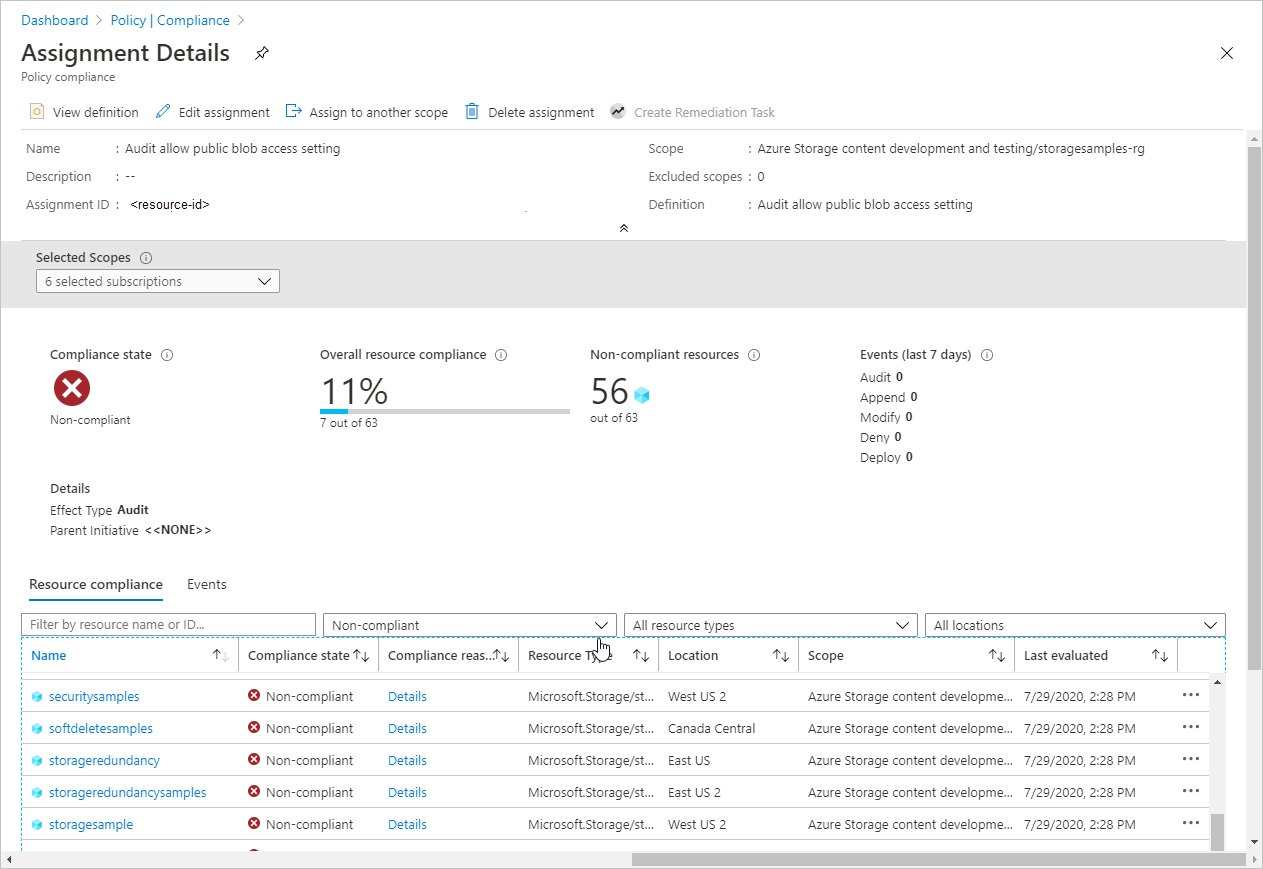The image size is (1263, 869).
Task: Click the Edit assignment pencil icon
Action: (x=162, y=112)
